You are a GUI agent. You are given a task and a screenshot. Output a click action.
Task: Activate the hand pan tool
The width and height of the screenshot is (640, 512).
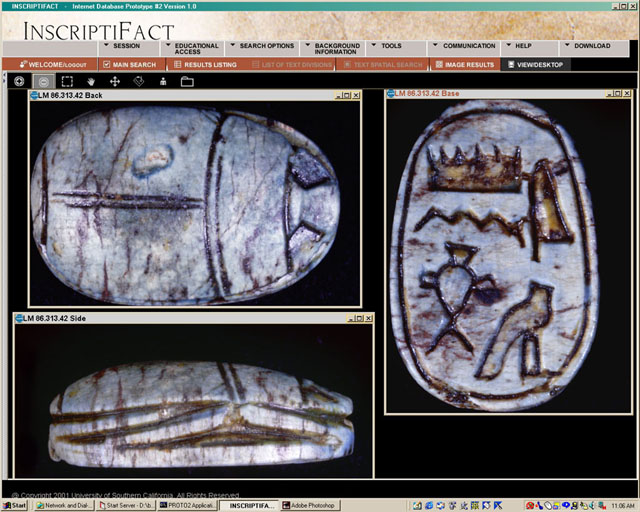click(91, 82)
